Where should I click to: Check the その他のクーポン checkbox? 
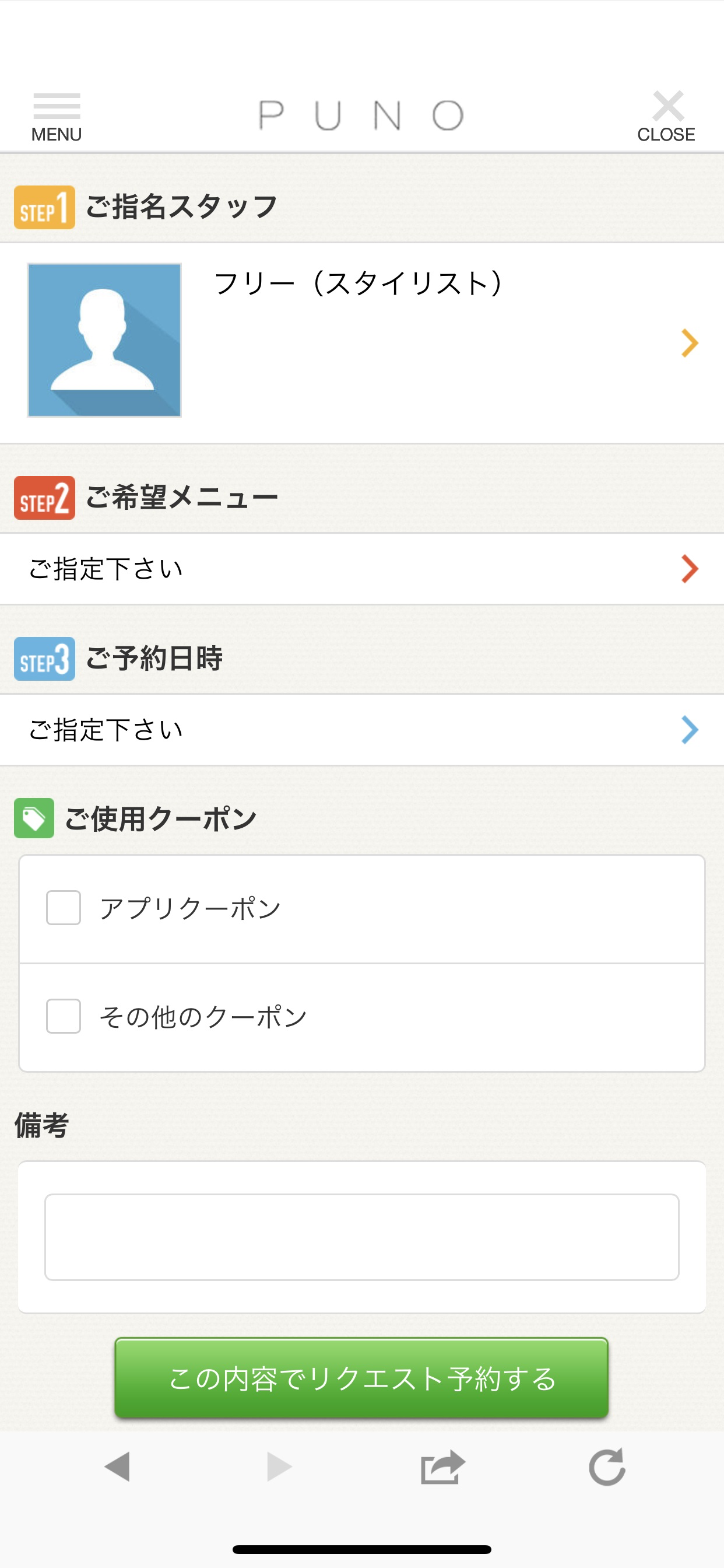pyautogui.click(x=64, y=1016)
